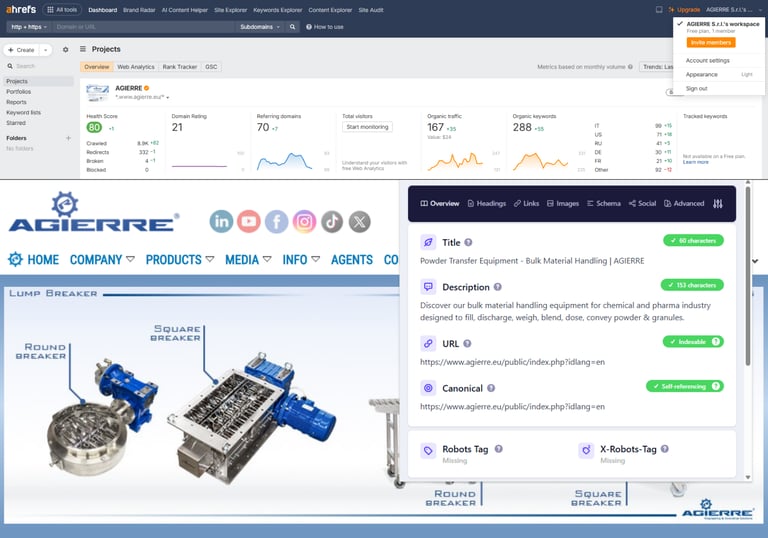
Task: Click the help icon next to X-Robots-Tag
Action: (x=665, y=448)
